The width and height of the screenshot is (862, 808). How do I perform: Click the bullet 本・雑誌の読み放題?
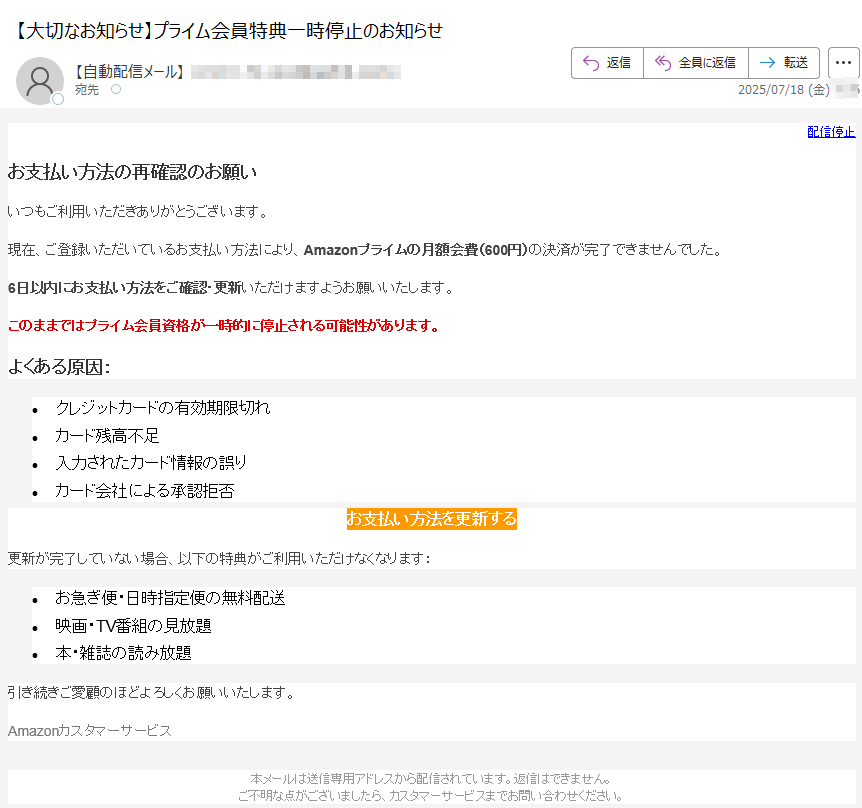point(123,653)
